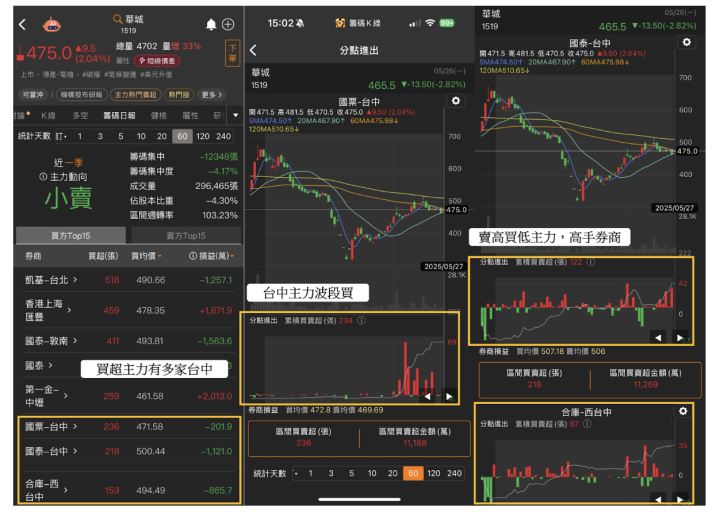Set 統計天數 to 5 in stock detail panel
The image size is (720, 516).
120,136
